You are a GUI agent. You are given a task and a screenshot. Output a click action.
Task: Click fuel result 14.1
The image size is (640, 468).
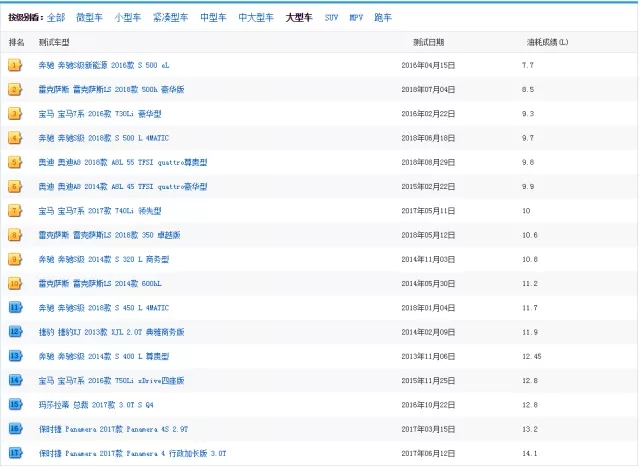[x=530, y=454]
